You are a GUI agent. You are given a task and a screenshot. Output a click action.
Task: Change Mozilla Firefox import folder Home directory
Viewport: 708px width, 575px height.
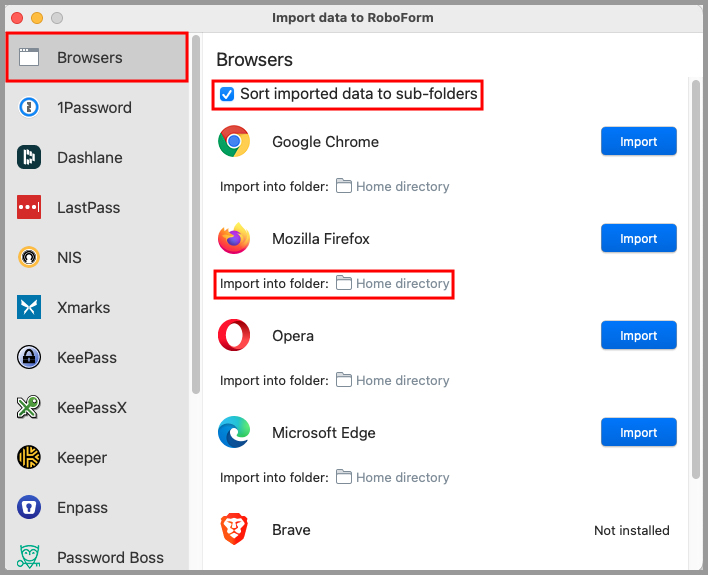coord(392,284)
